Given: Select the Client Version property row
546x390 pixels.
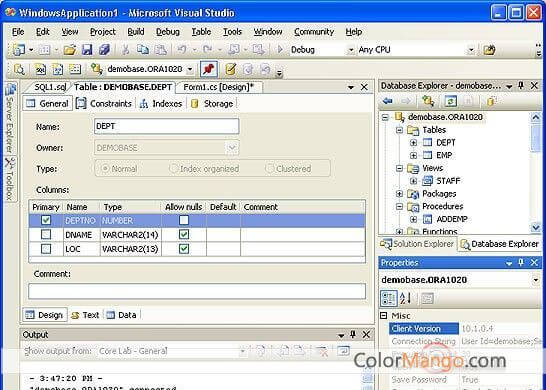Looking at the screenshot, I should [424, 328].
